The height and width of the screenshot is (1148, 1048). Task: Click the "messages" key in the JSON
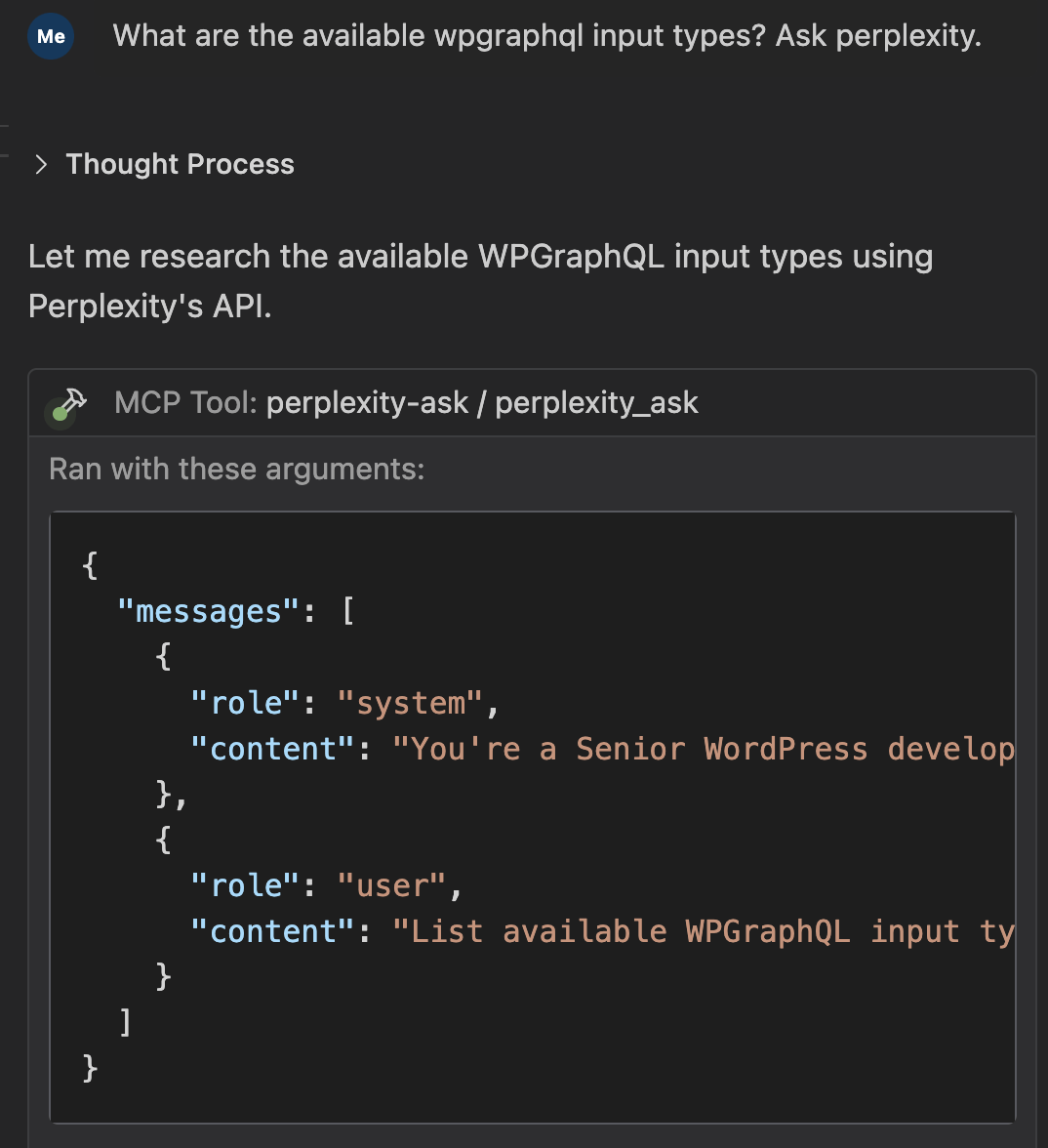pyautogui.click(x=209, y=611)
